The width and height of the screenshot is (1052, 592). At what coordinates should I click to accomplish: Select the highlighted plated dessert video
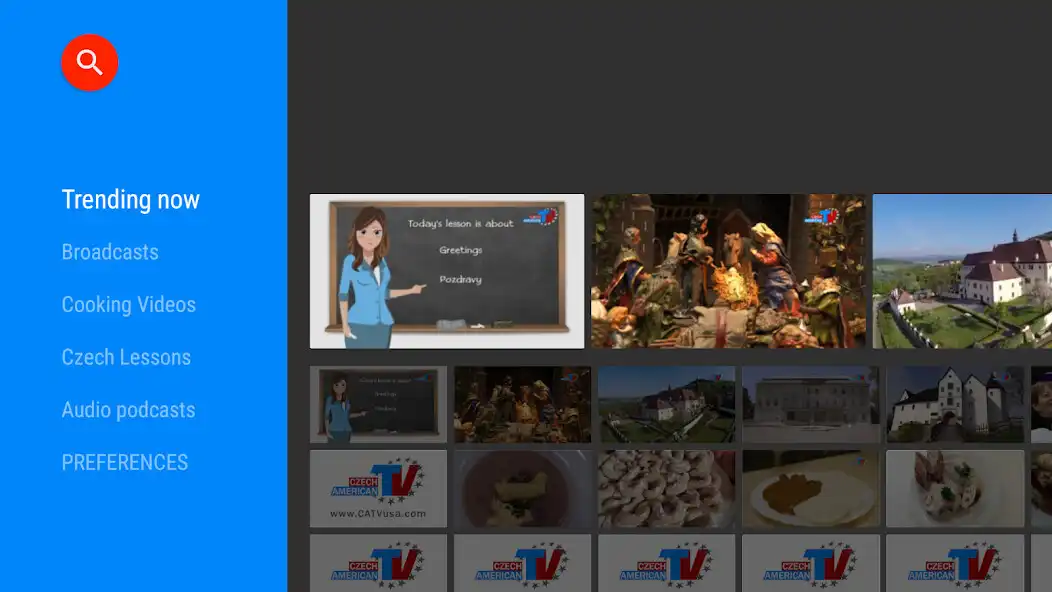click(955, 488)
